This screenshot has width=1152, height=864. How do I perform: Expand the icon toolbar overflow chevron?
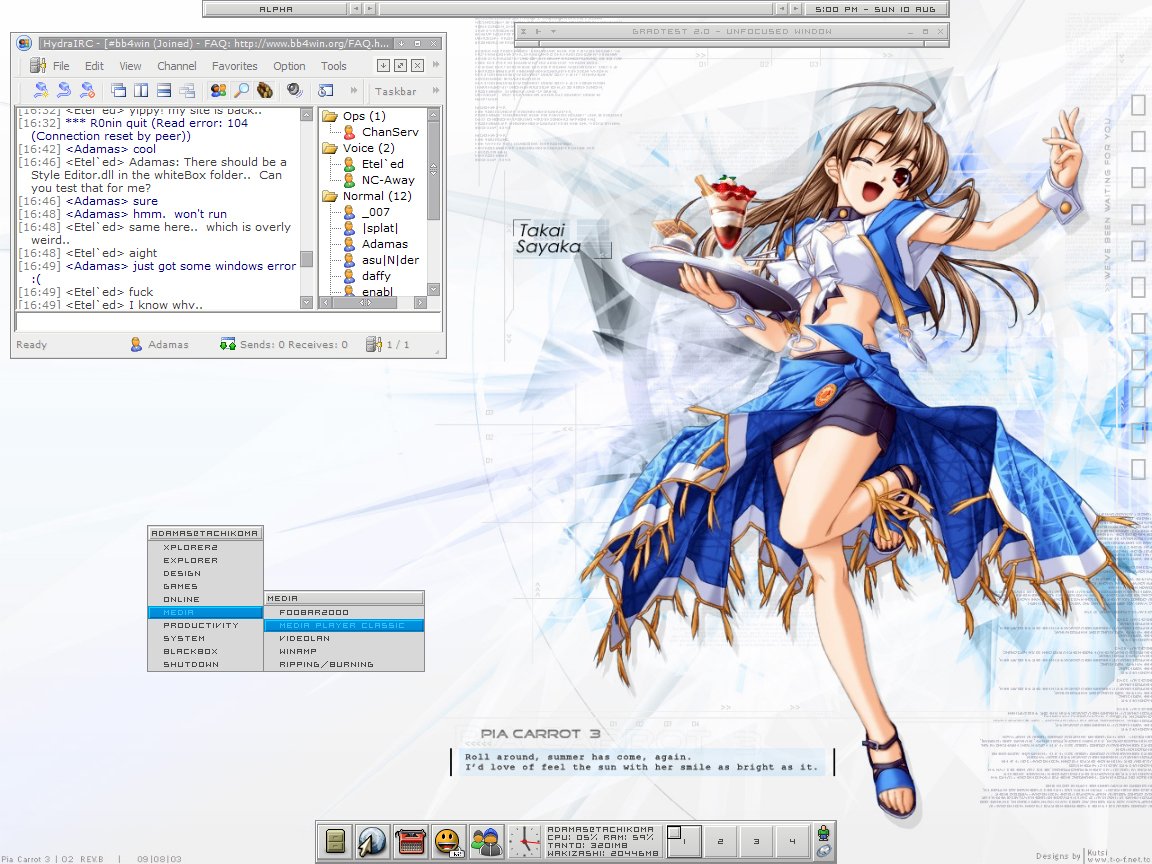click(x=353, y=90)
